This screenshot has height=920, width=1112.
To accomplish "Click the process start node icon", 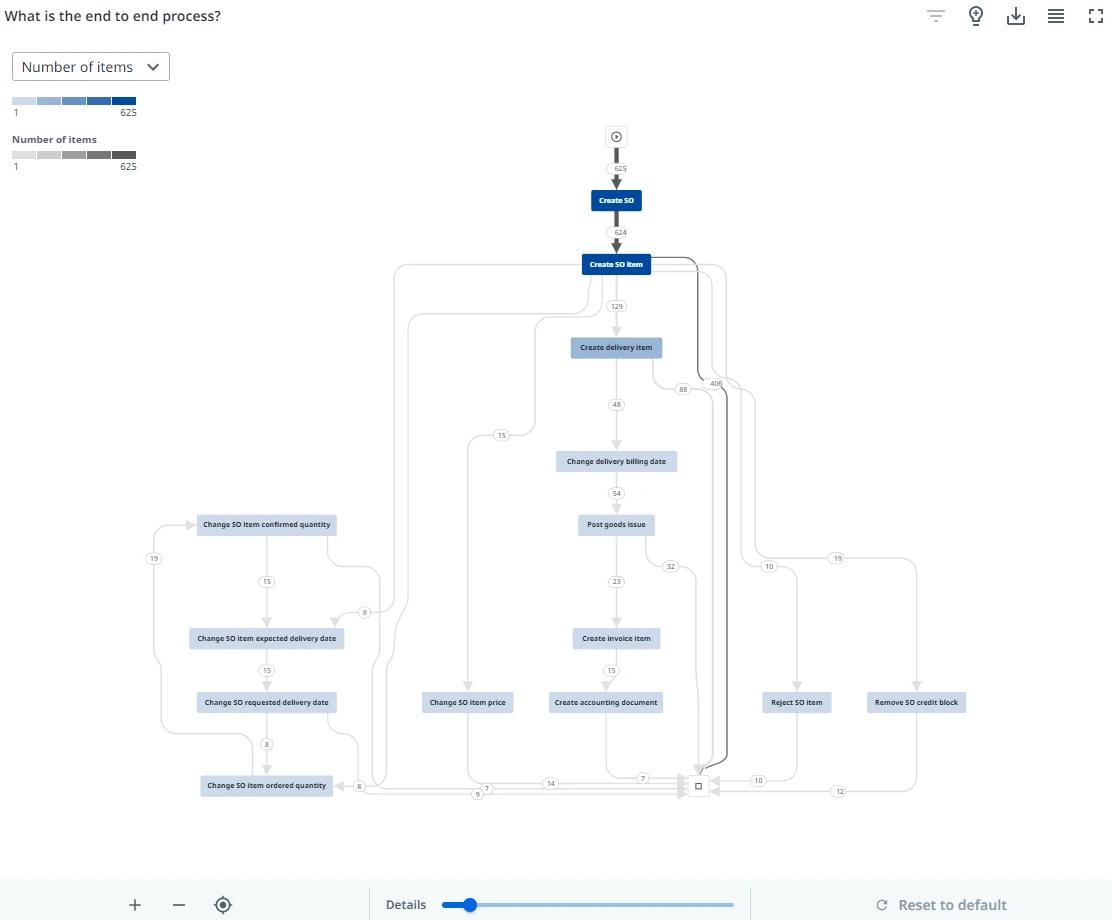I will (616, 137).
